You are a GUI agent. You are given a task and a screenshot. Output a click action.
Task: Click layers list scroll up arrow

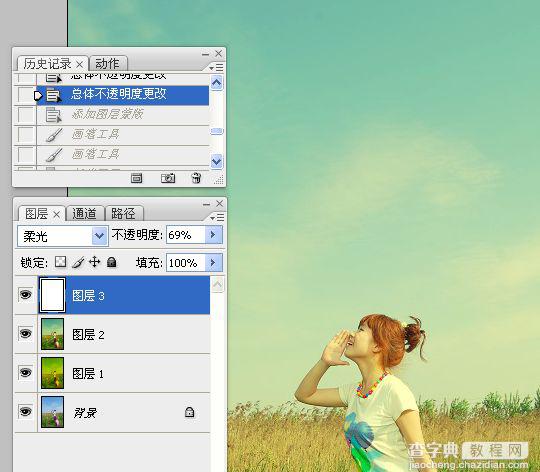(217, 284)
